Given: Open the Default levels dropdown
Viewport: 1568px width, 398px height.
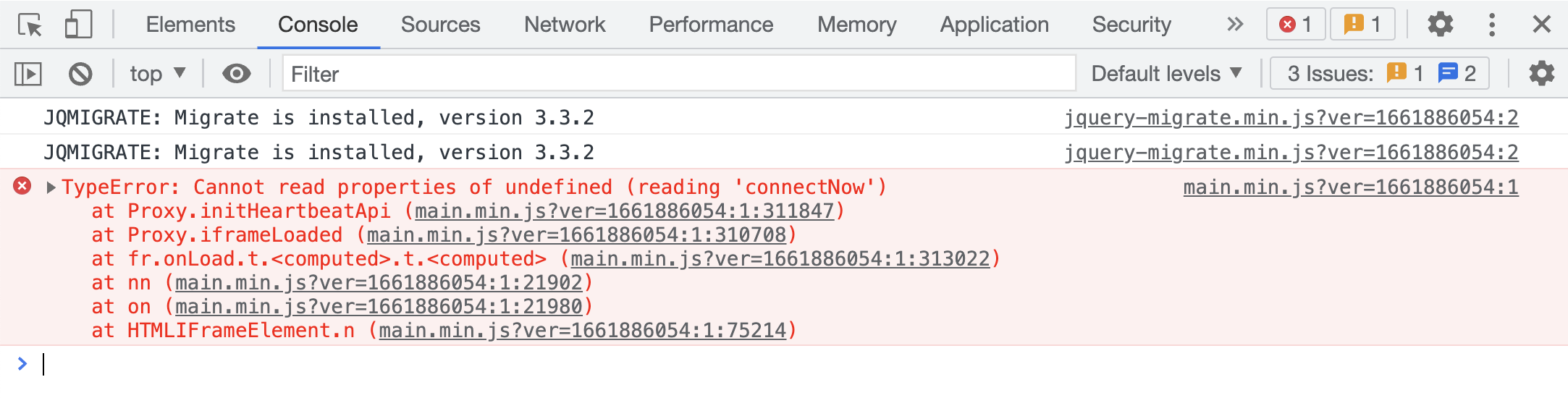Looking at the screenshot, I should tap(1166, 74).
